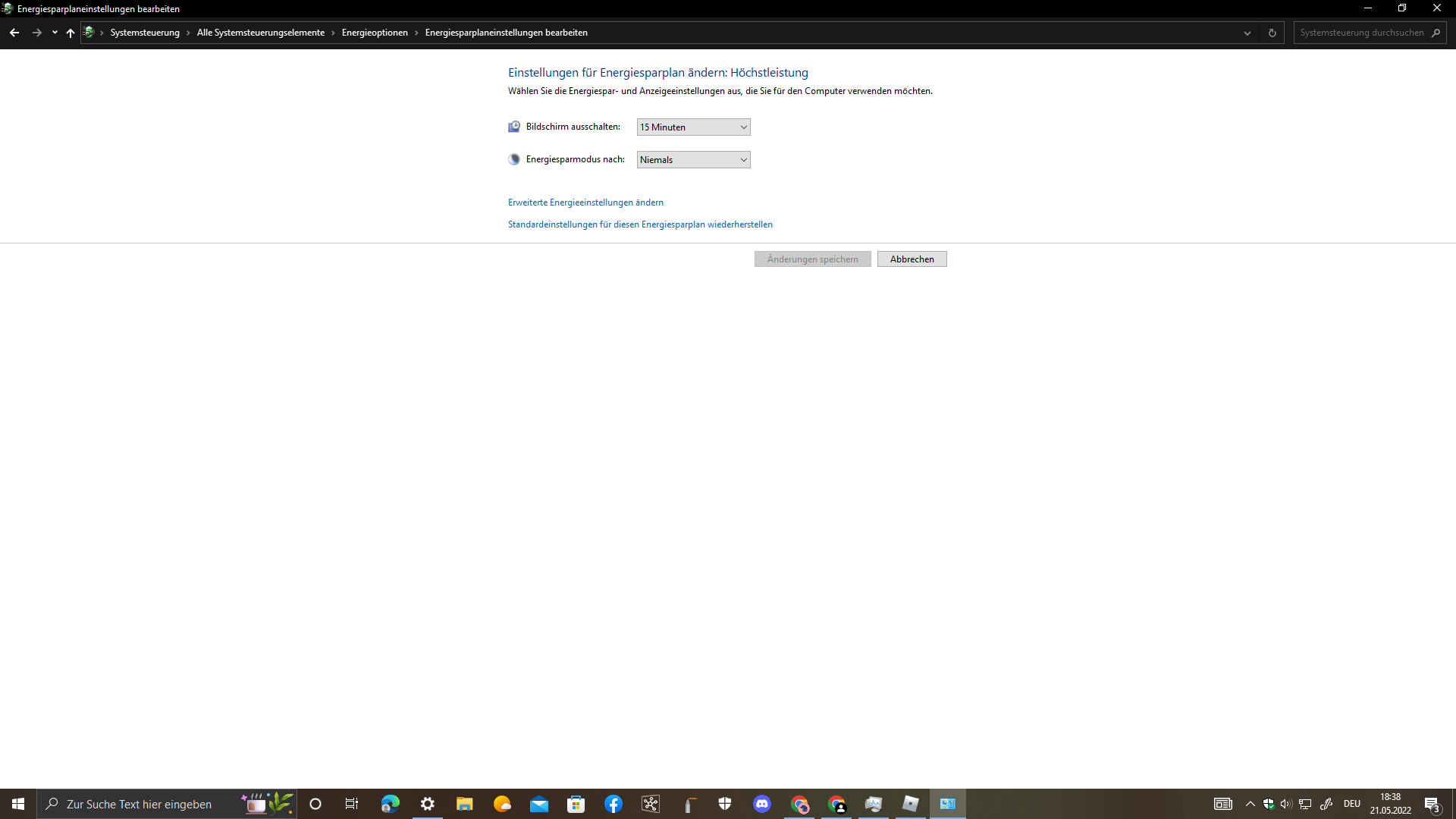Go to Alle Systemsteuerungselemente breadcrumb

[260, 33]
